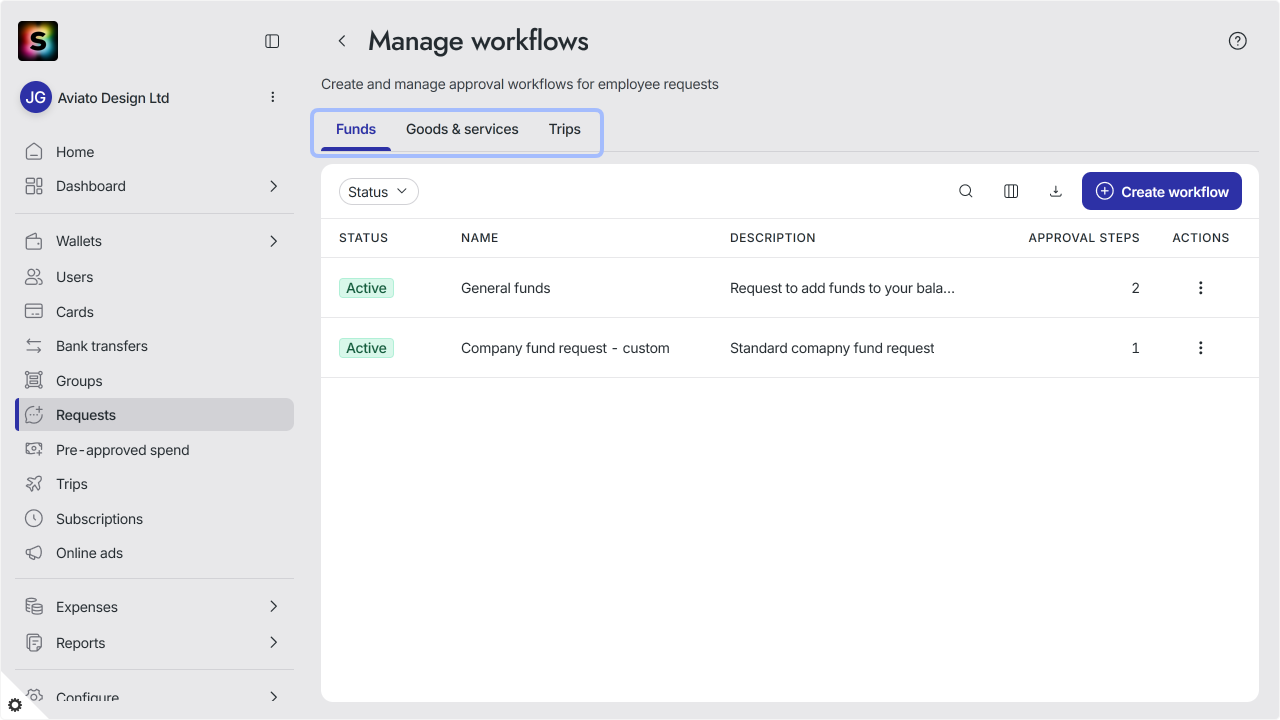Open the column settings icon
This screenshot has width=1280, height=720.
point(1011,191)
